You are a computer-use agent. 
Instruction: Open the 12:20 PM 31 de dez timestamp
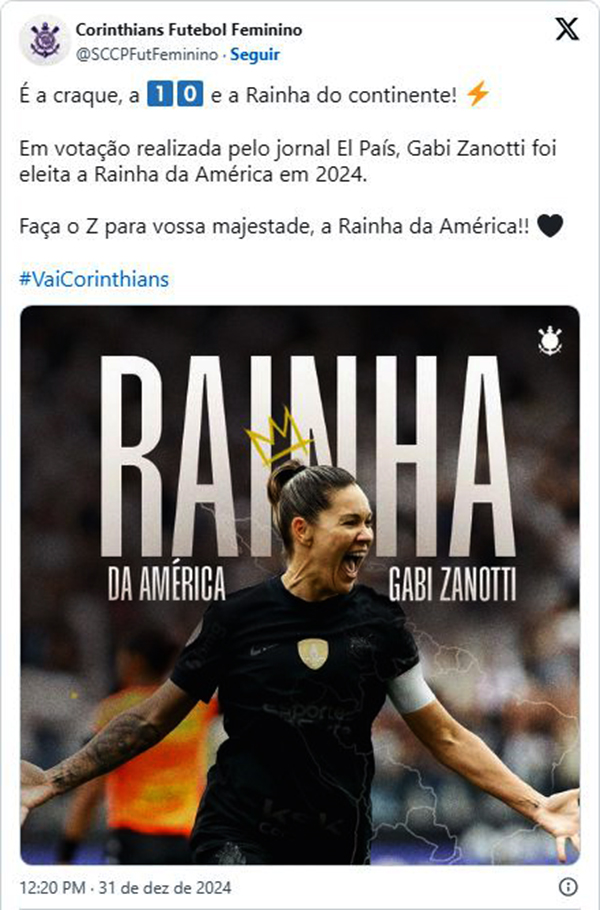[125, 887]
